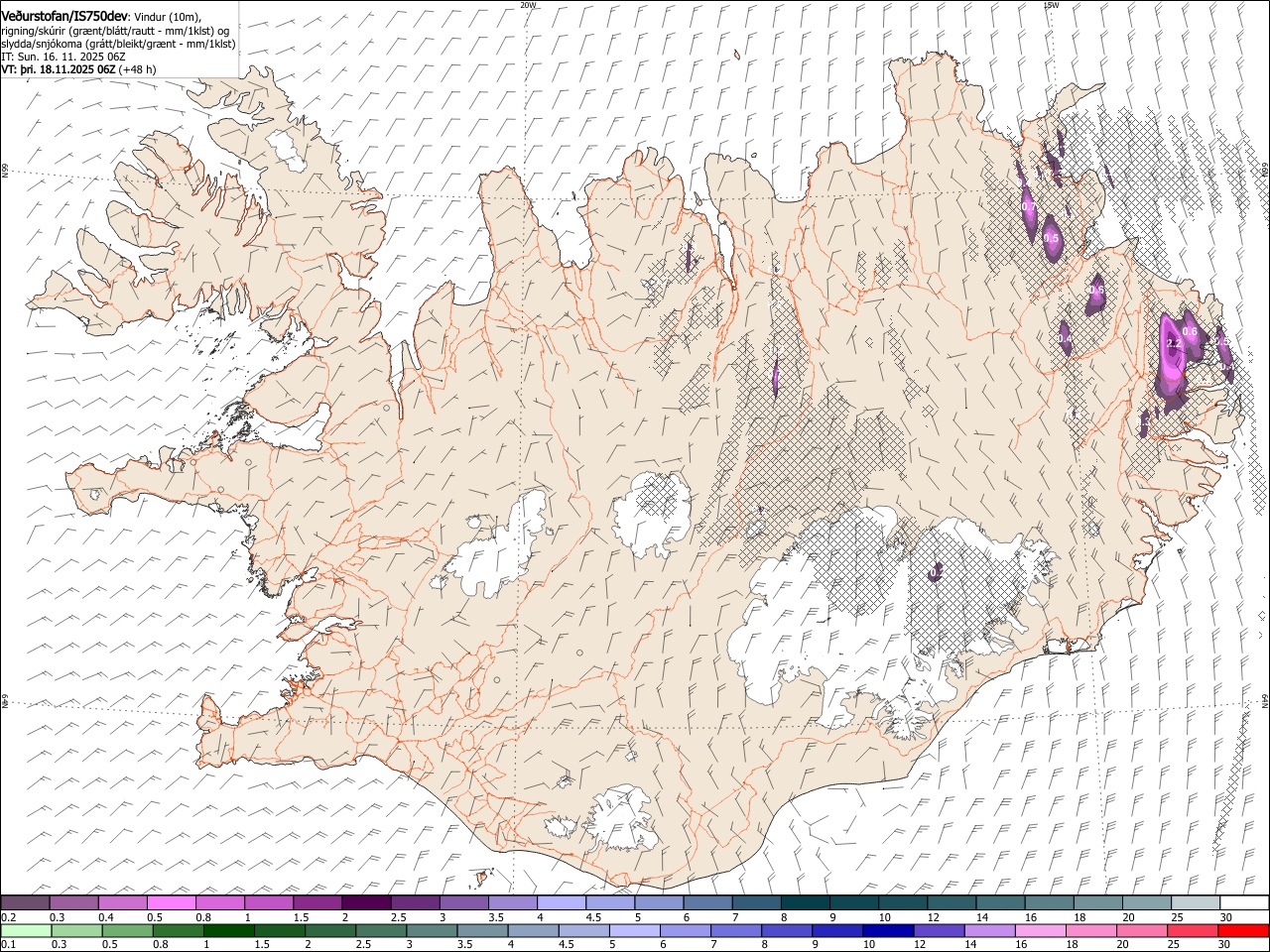Pick the bright pink snow swatch between 0.5 and 0.8
Screen dimensions: 1270x952
(x=171, y=902)
